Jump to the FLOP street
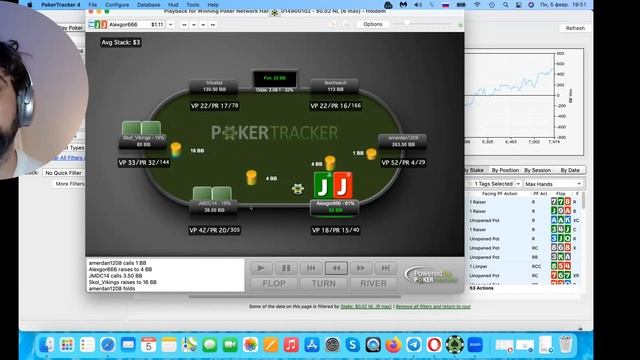This screenshot has height=360, width=640. point(274,284)
